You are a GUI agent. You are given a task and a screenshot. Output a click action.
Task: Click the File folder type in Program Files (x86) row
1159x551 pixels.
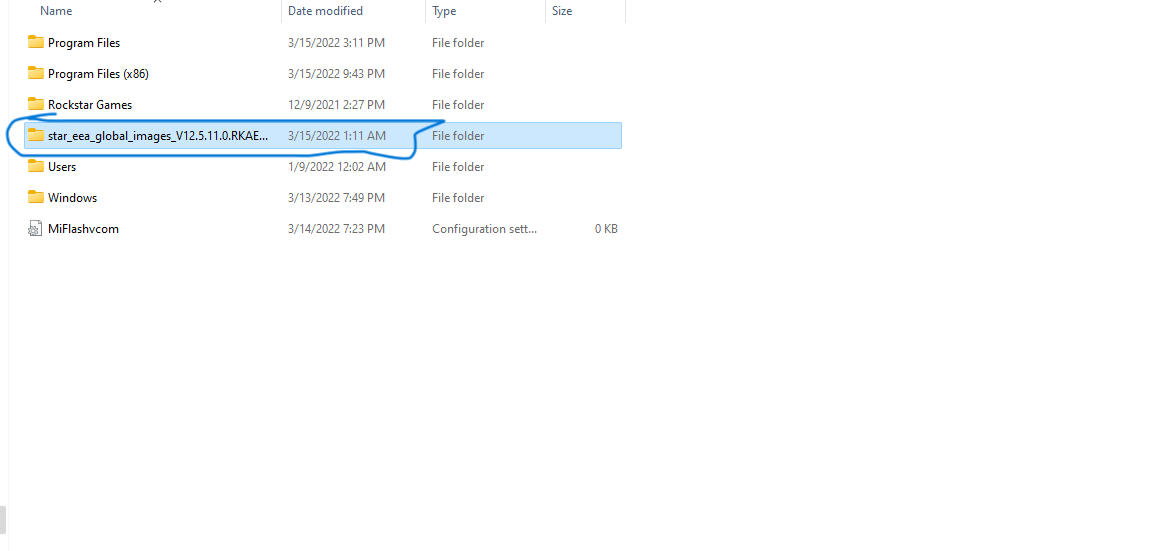pos(458,74)
